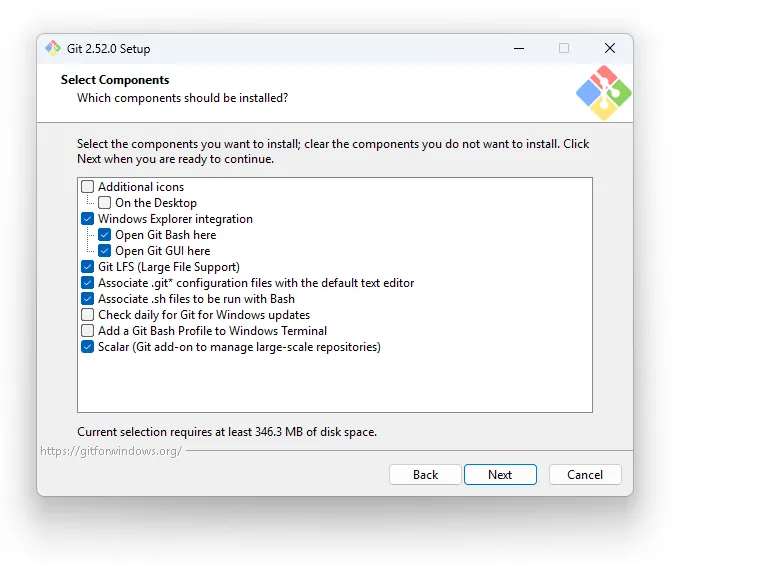
Task: Uncheck Associate .git* configuration files option
Action: (x=88, y=283)
